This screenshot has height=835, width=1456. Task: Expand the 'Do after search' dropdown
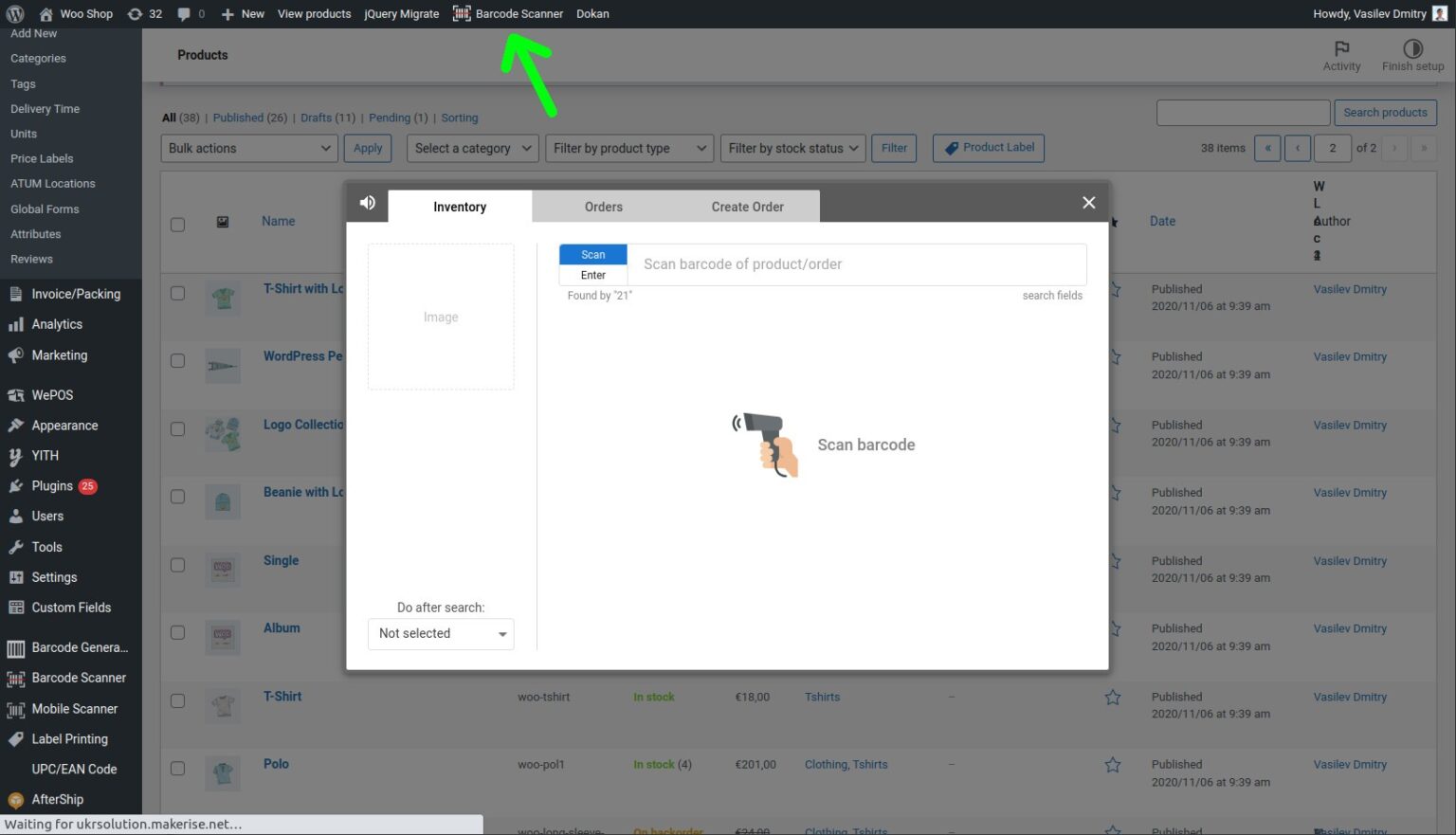tap(440, 633)
